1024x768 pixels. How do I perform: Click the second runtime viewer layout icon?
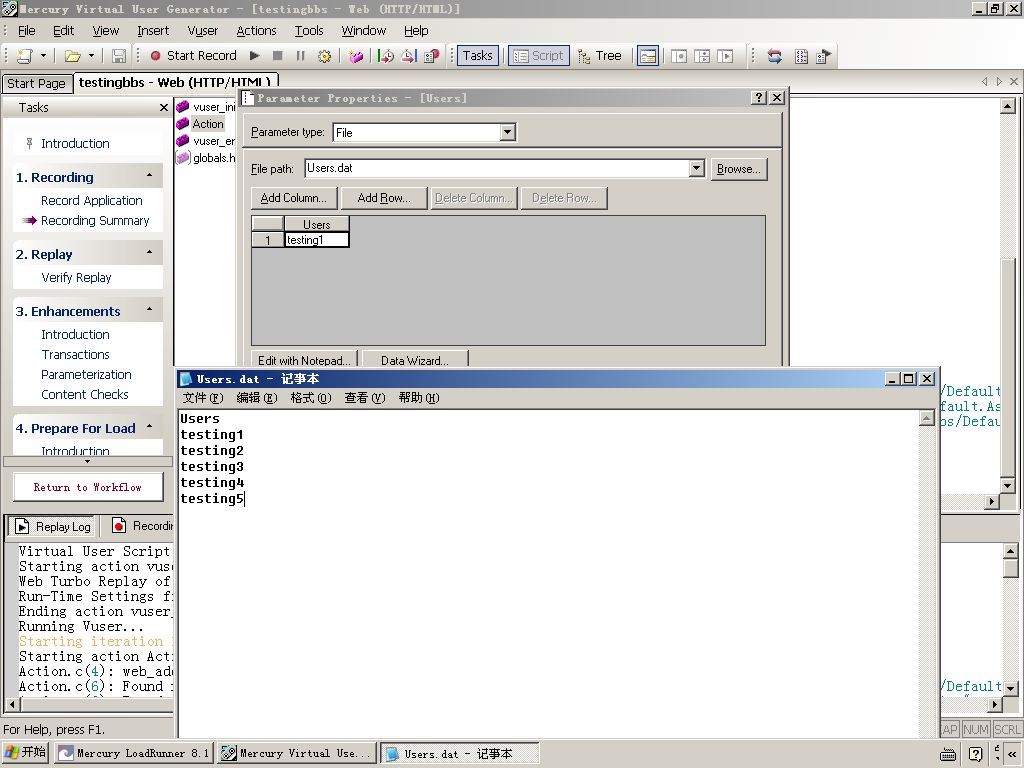[702, 56]
